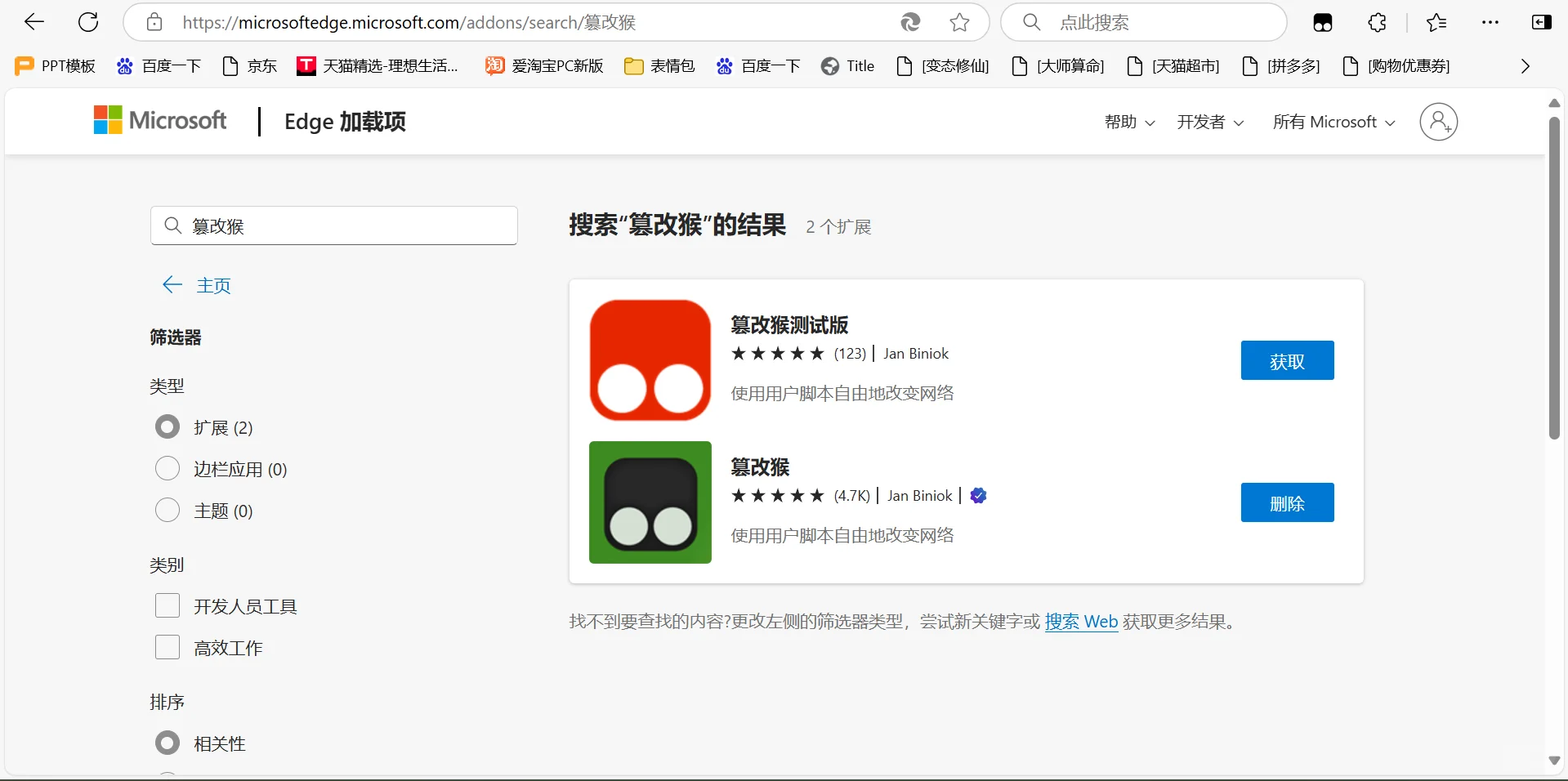Viewport: 1568px width, 781px height.
Task: Add the page to favorites via star icon
Action: [960, 22]
